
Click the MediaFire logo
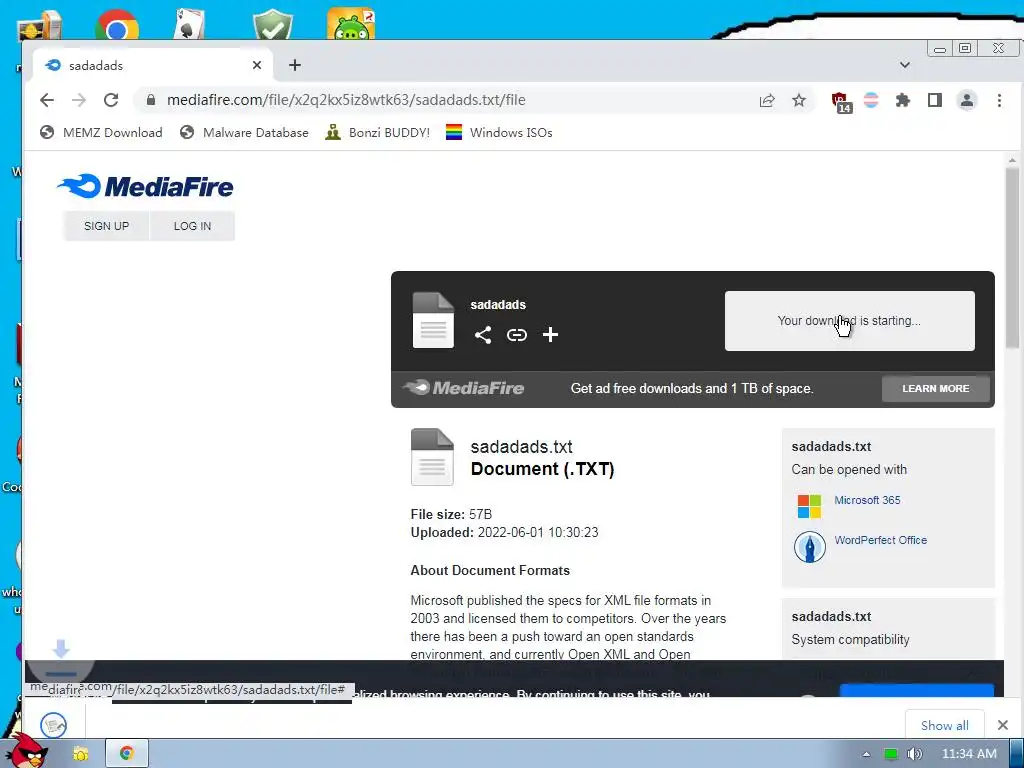coord(145,187)
